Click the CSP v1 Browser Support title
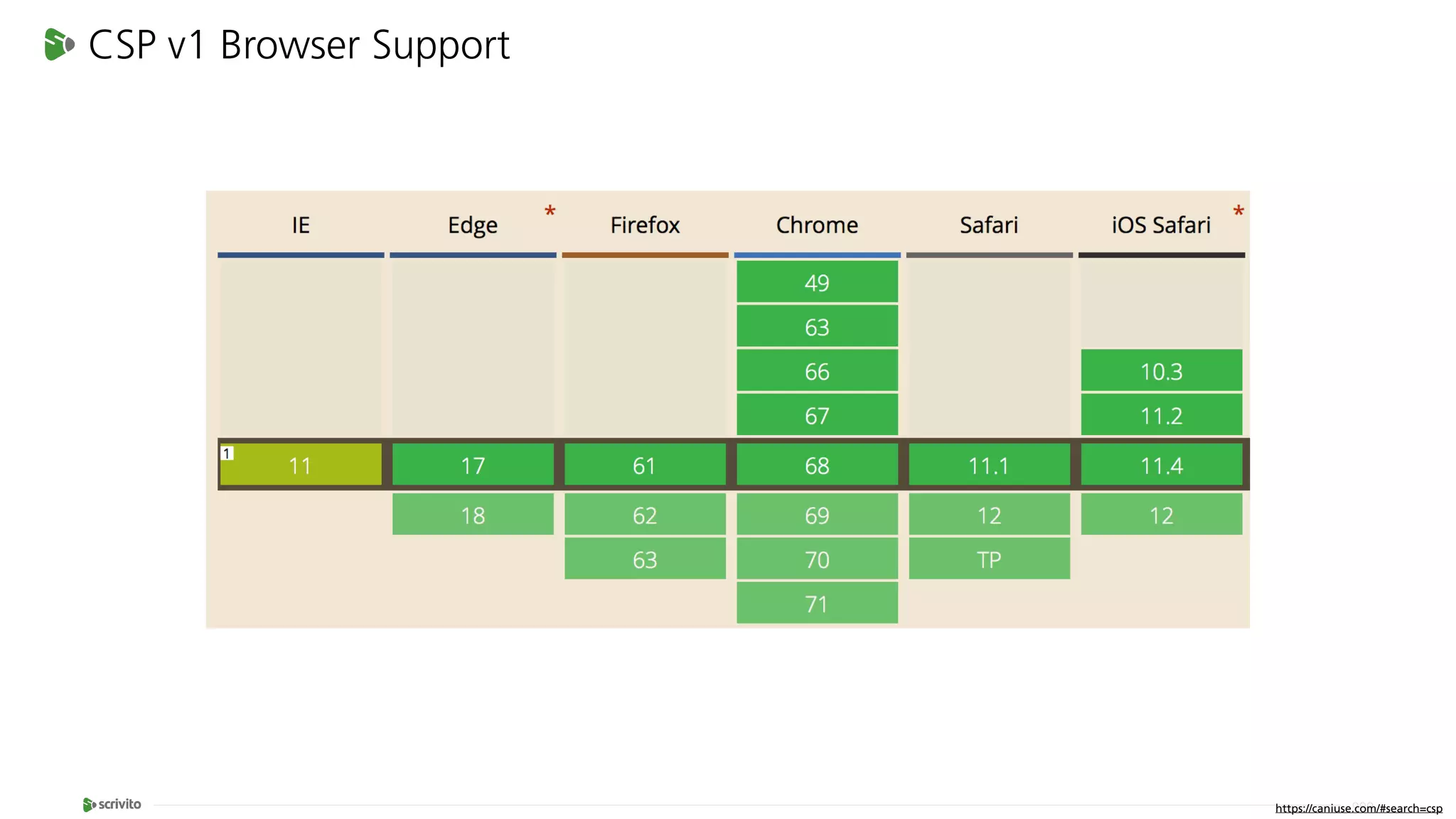This screenshot has width=1456, height=819. coord(299,45)
